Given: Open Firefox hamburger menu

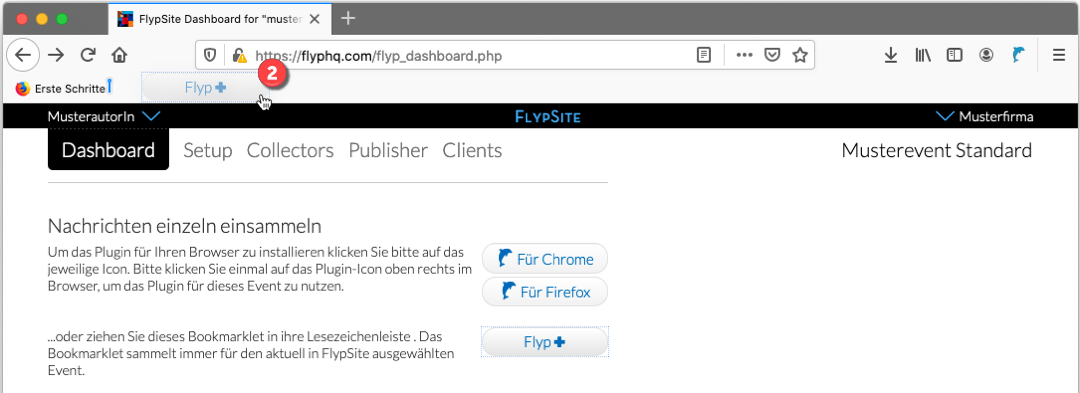Looking at the screenshot, I should click(x=1059, y=56).
